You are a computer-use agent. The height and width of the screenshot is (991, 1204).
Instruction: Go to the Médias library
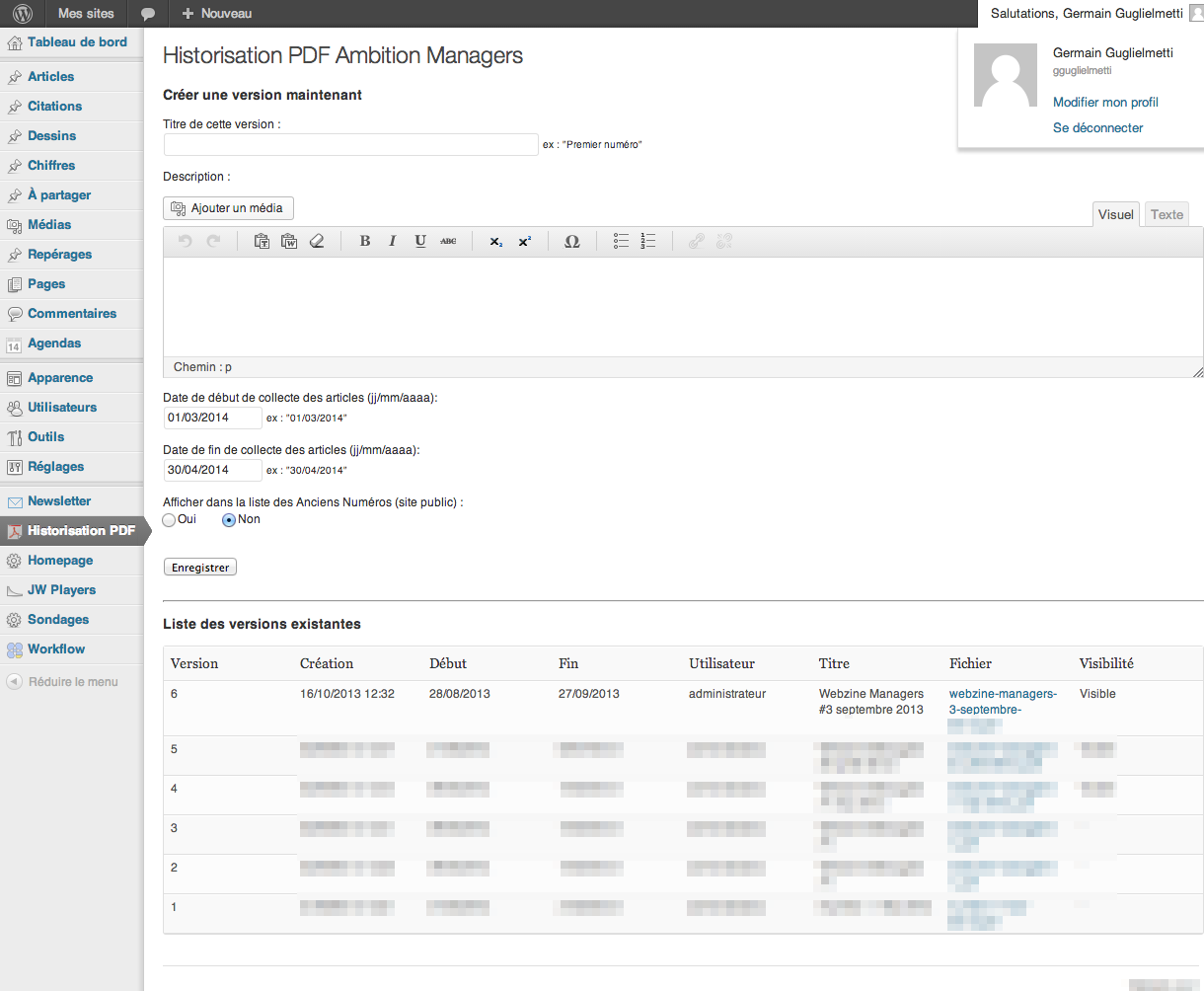coord(71,225)
